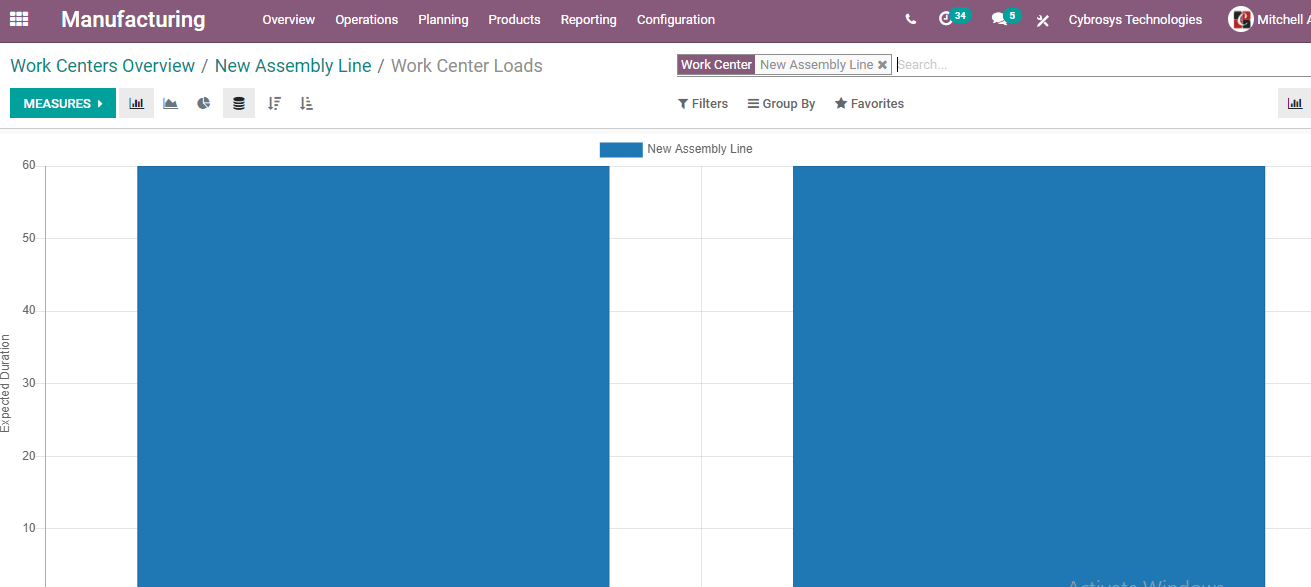Sort chart in descending order
Screen dimensions: 1311x587
[x=275, y=103]
